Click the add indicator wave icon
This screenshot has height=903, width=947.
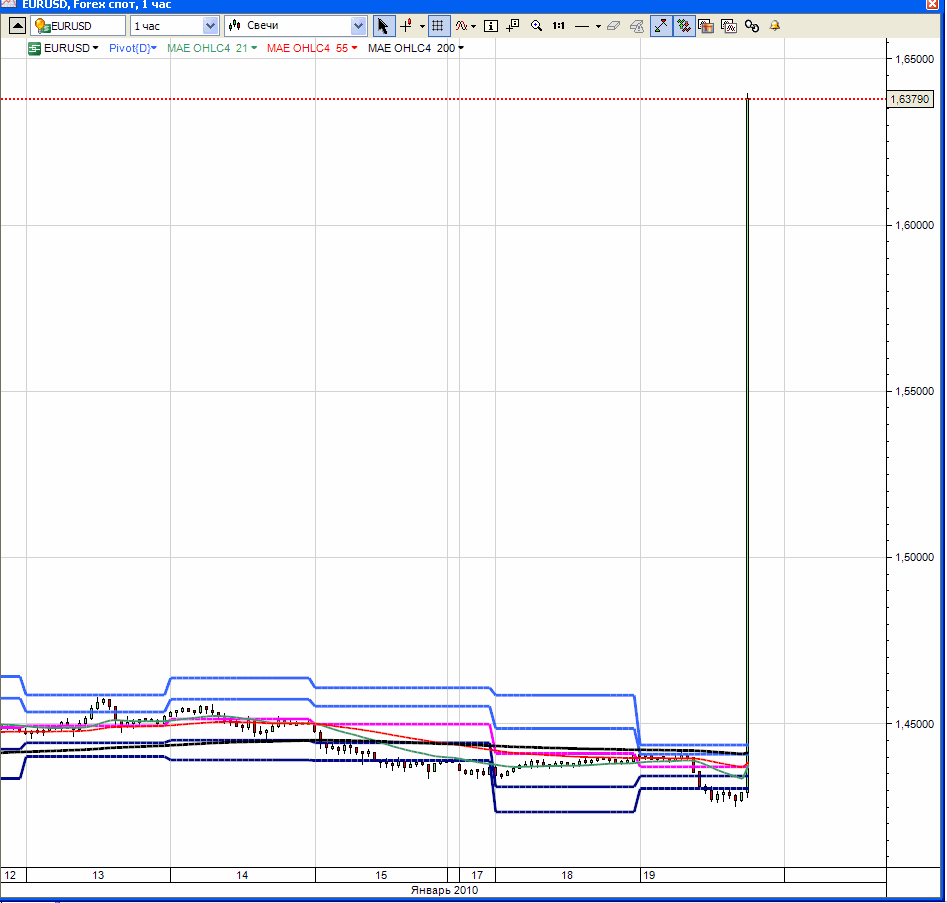click(x=461, y=26)
